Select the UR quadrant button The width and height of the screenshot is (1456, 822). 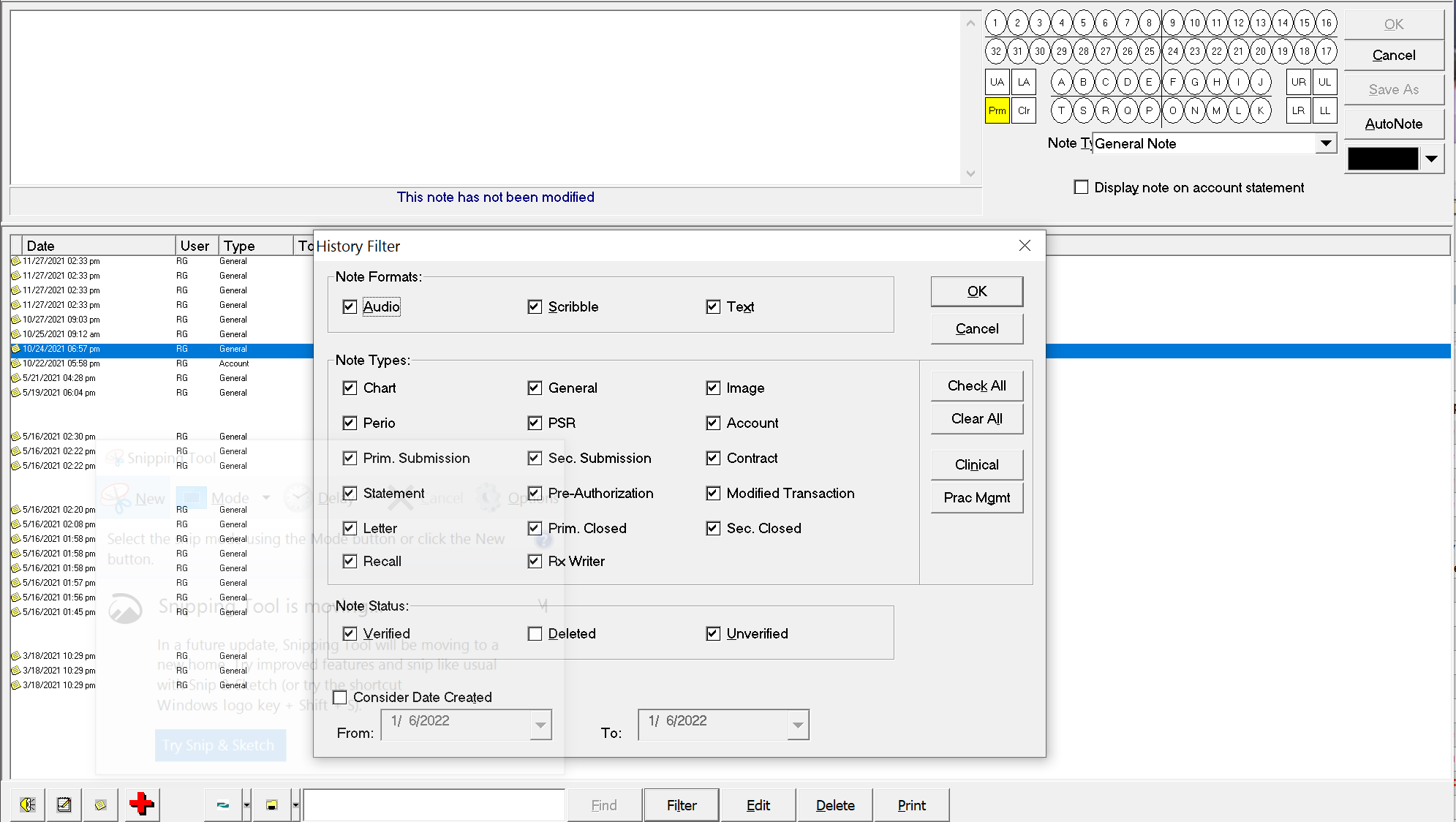(x=1299, y=82)
